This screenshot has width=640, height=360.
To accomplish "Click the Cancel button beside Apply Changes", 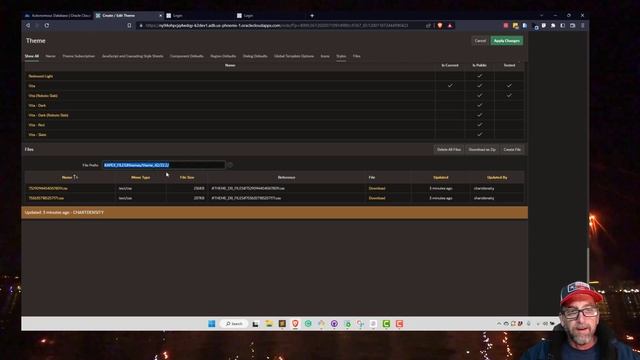I will pos(480,41).
